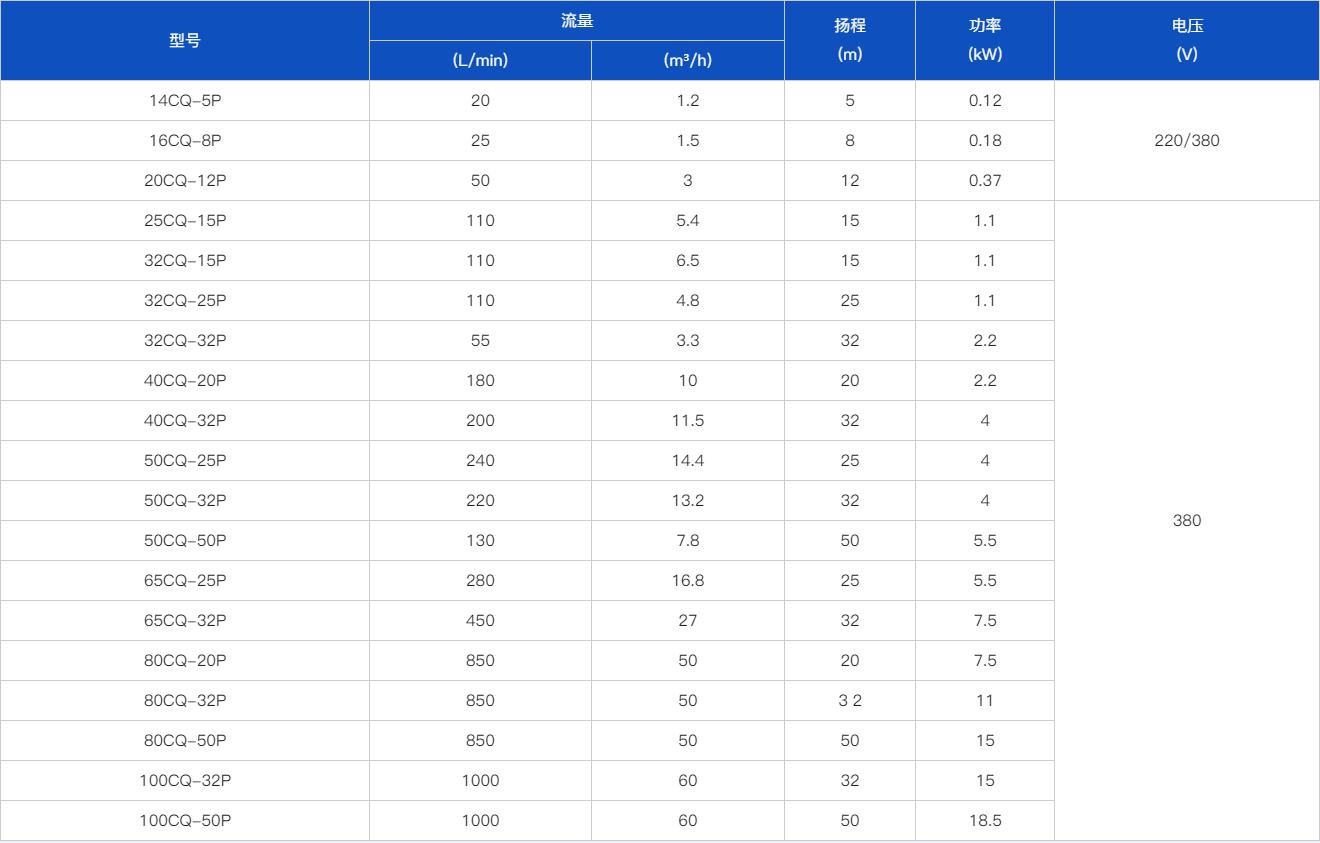Select model 32CQ-32P cell
Viewport: 1320px width, 843px height.
185,340
